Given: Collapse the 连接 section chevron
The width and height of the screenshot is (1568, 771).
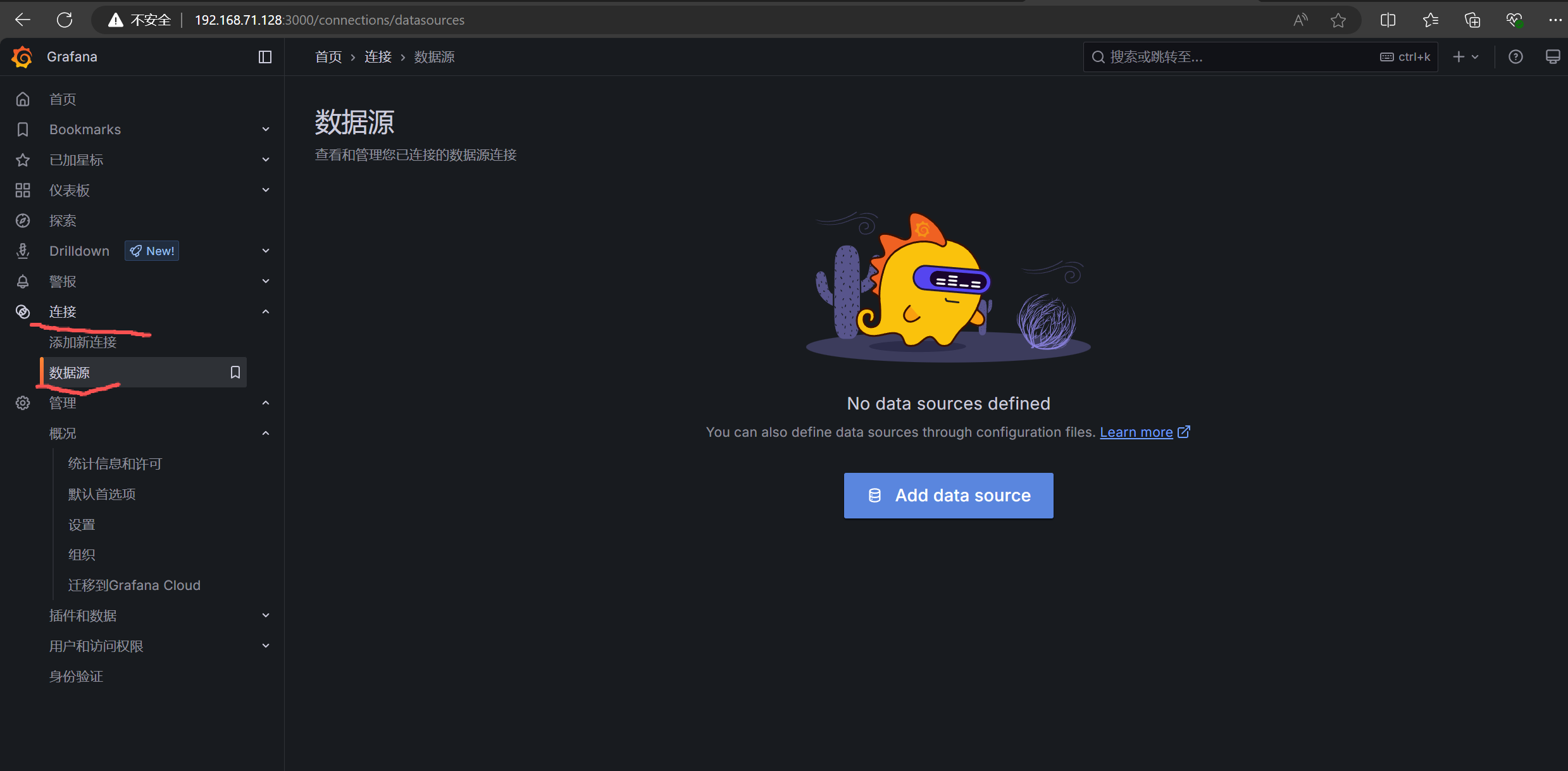Looking at the screenshot, I should 266,312.
